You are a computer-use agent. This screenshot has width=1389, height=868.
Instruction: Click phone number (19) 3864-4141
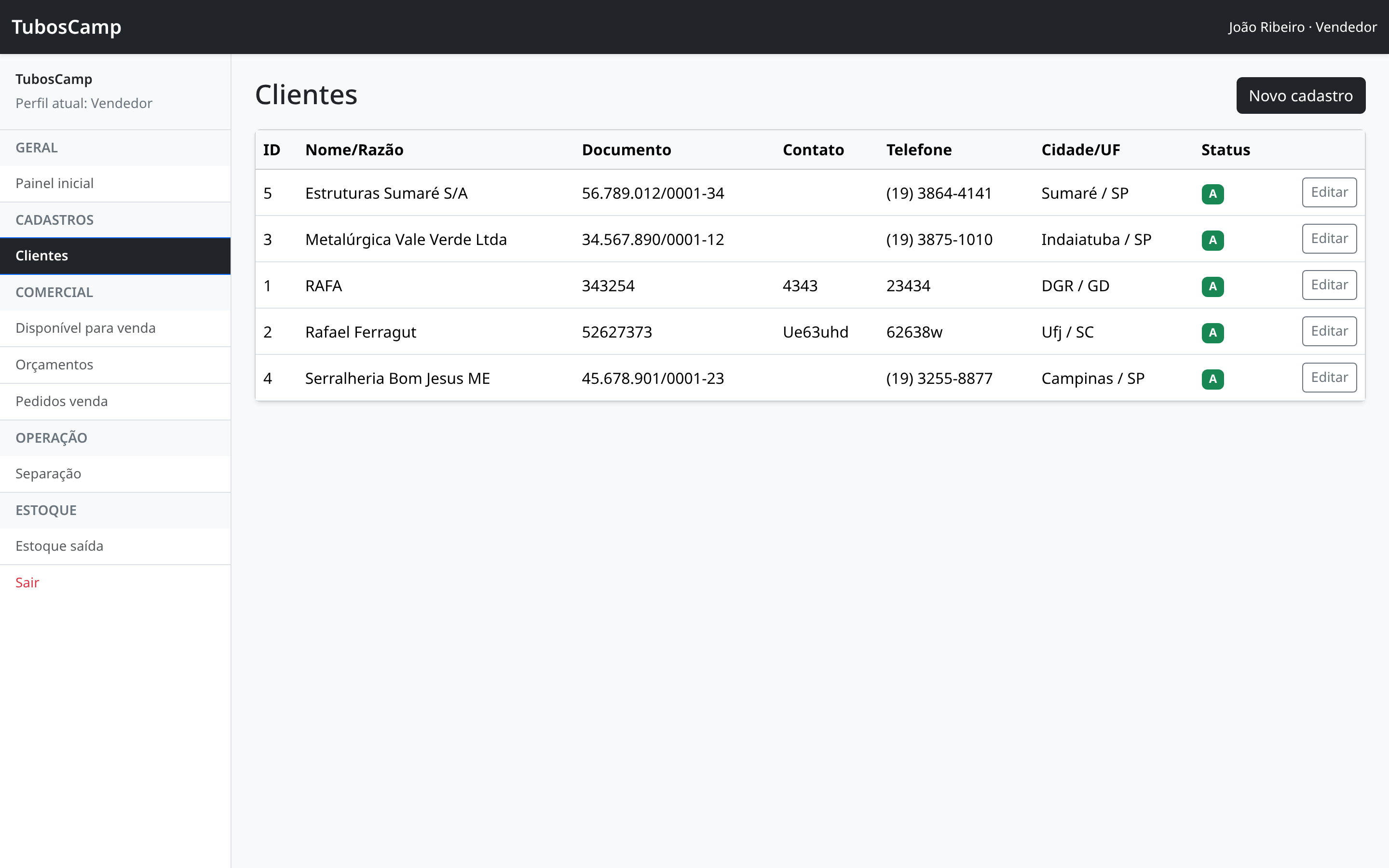click(x=939, y=193)
